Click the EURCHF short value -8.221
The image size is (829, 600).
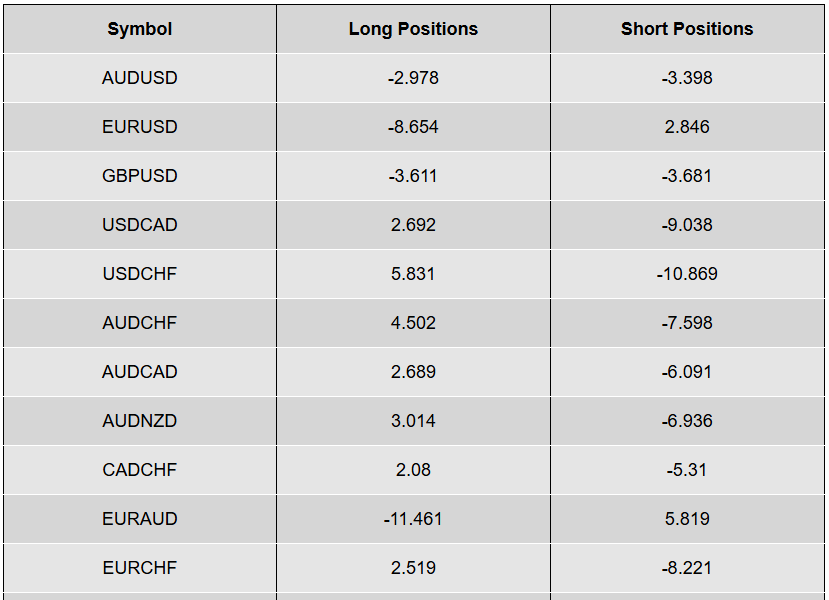(687, 568)
